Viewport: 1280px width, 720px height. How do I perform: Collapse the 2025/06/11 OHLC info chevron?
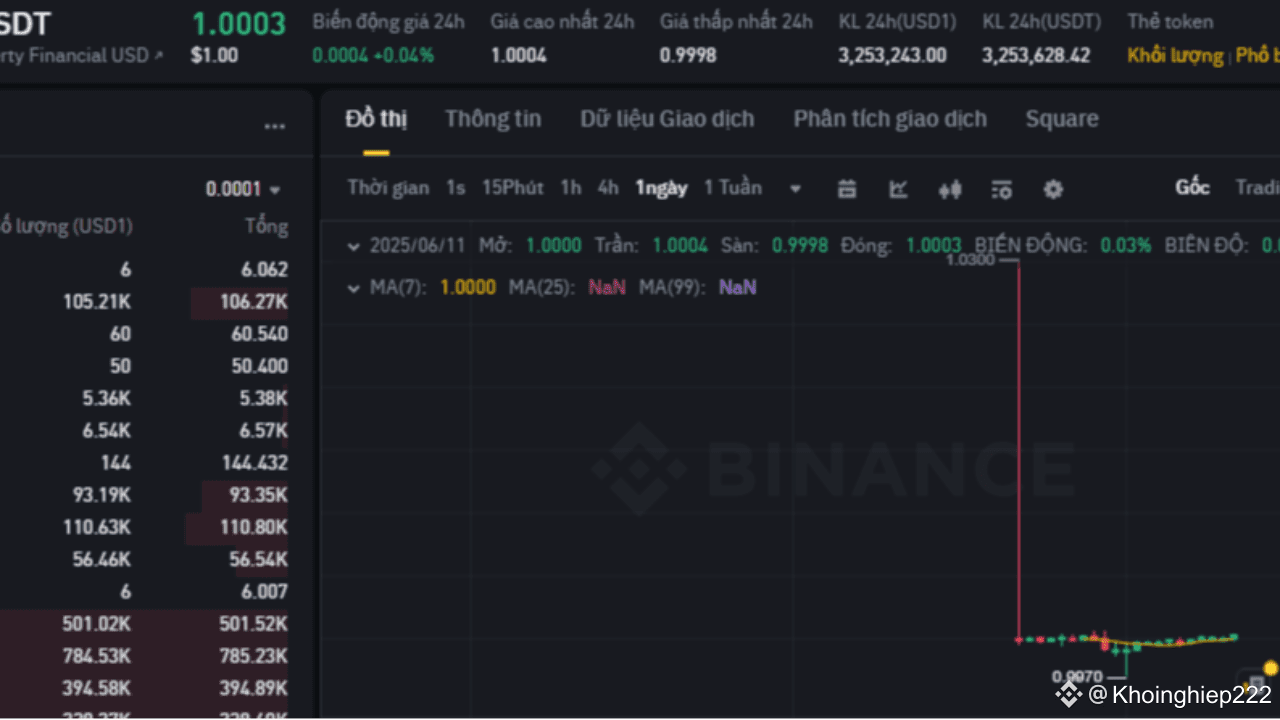pyautogui.click(x=353, y=245)
